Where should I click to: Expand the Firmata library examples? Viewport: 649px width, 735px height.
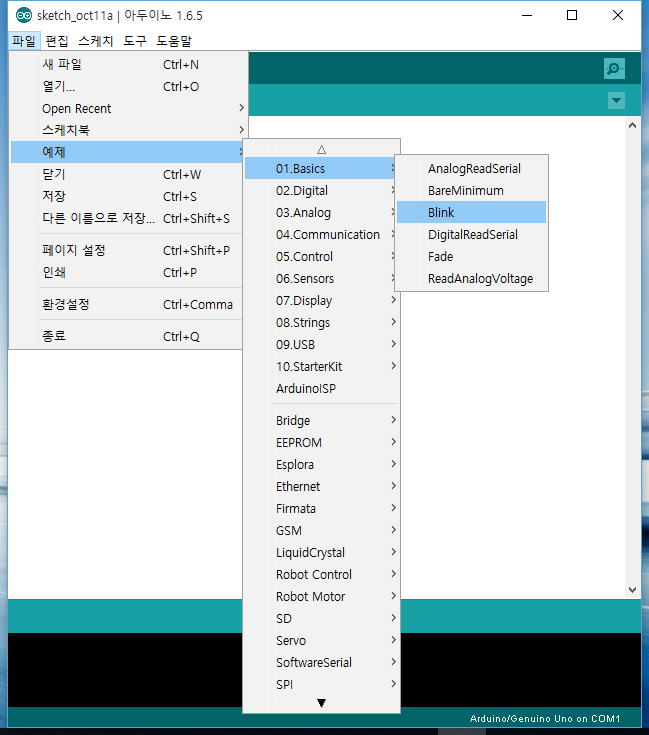click(x=321, y=509)
